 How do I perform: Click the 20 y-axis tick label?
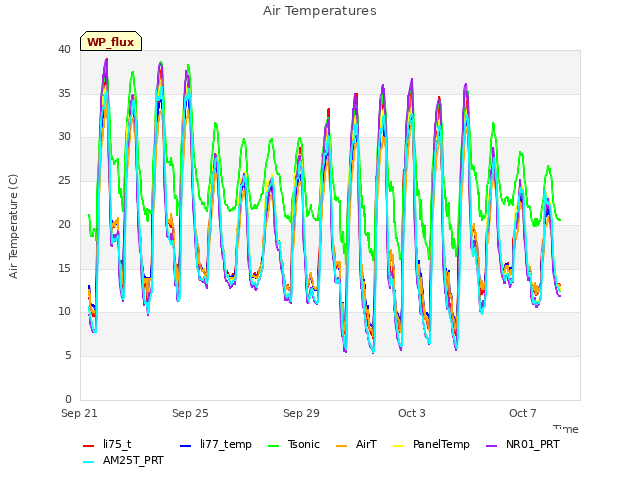pos(64,224)
